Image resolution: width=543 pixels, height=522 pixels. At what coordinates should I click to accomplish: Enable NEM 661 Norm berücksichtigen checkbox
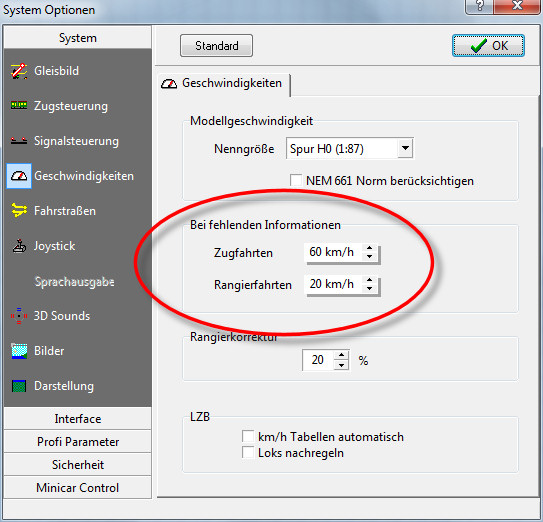click(x=296, y=180)
